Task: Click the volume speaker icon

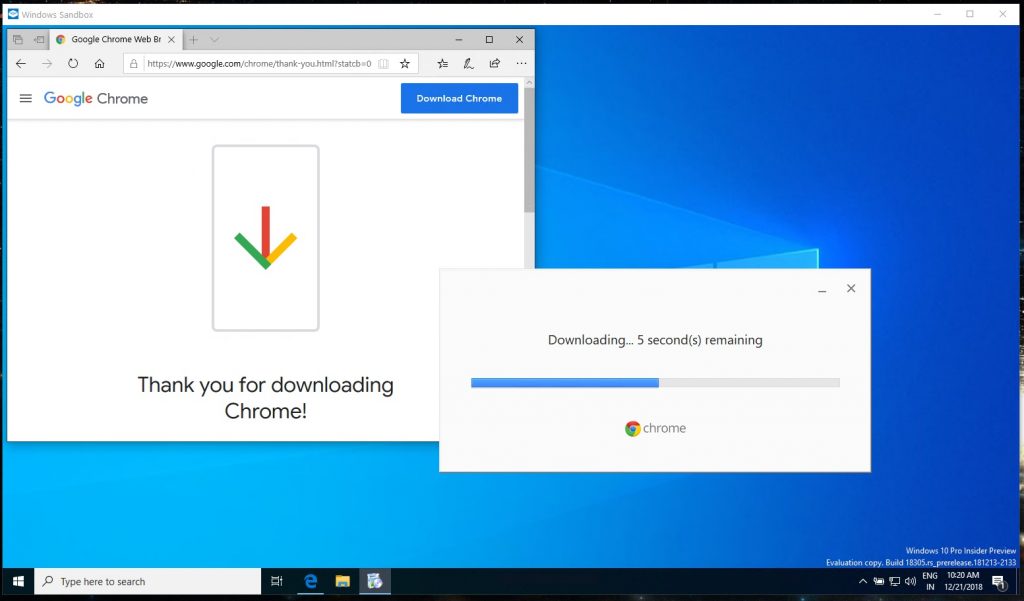Action: coord(910,581)
